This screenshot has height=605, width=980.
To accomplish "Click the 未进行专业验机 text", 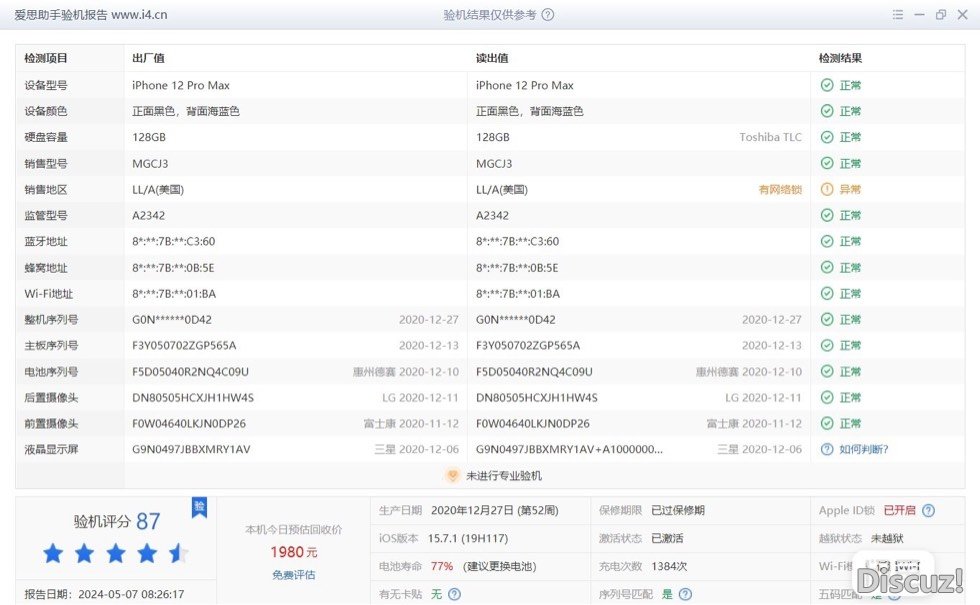I will point(504,476).
